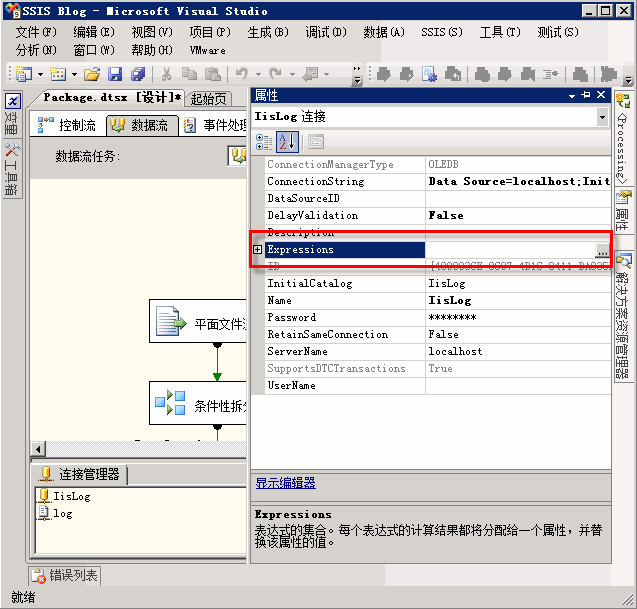Image resolution: width=637 pixels, height=609 pixels.
Task: Open the New Project dropdown arrow
Action: pos(40,74)
